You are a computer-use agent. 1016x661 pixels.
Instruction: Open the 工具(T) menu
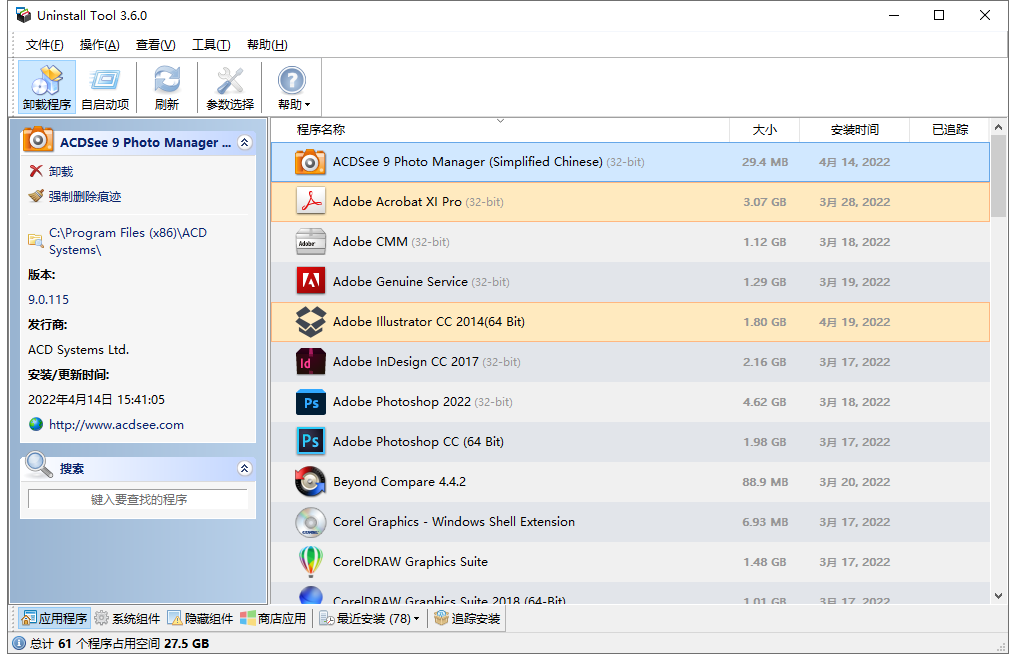tap(211, 45)
